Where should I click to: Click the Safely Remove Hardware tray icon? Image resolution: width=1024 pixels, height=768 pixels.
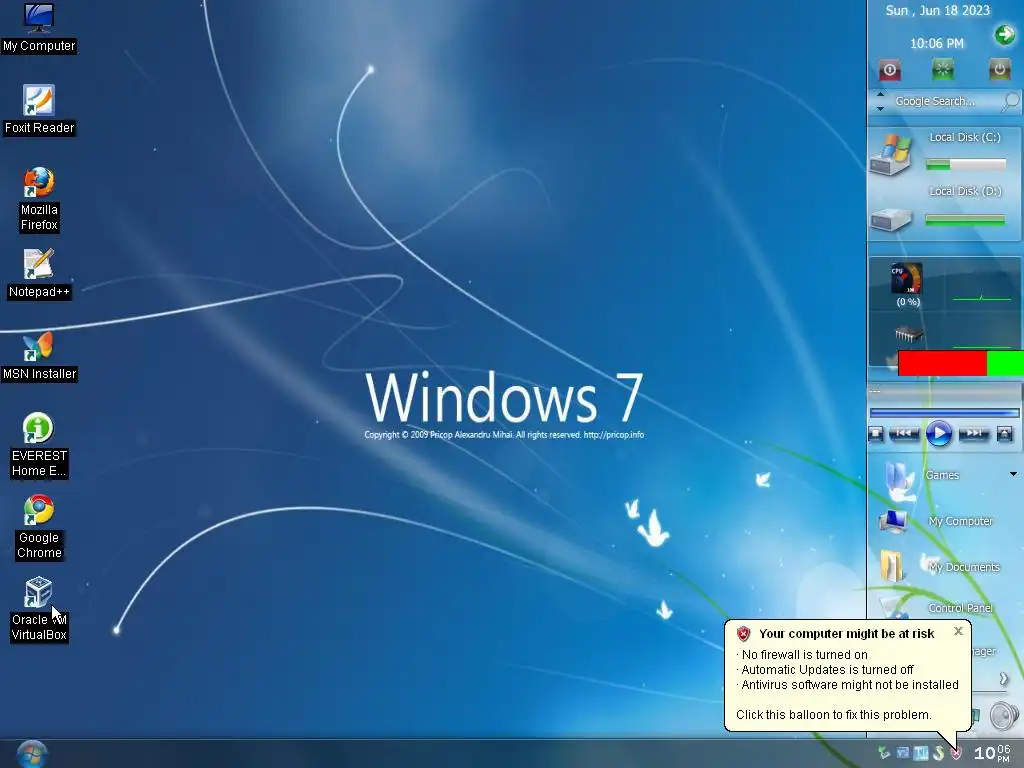pos(884,754)
